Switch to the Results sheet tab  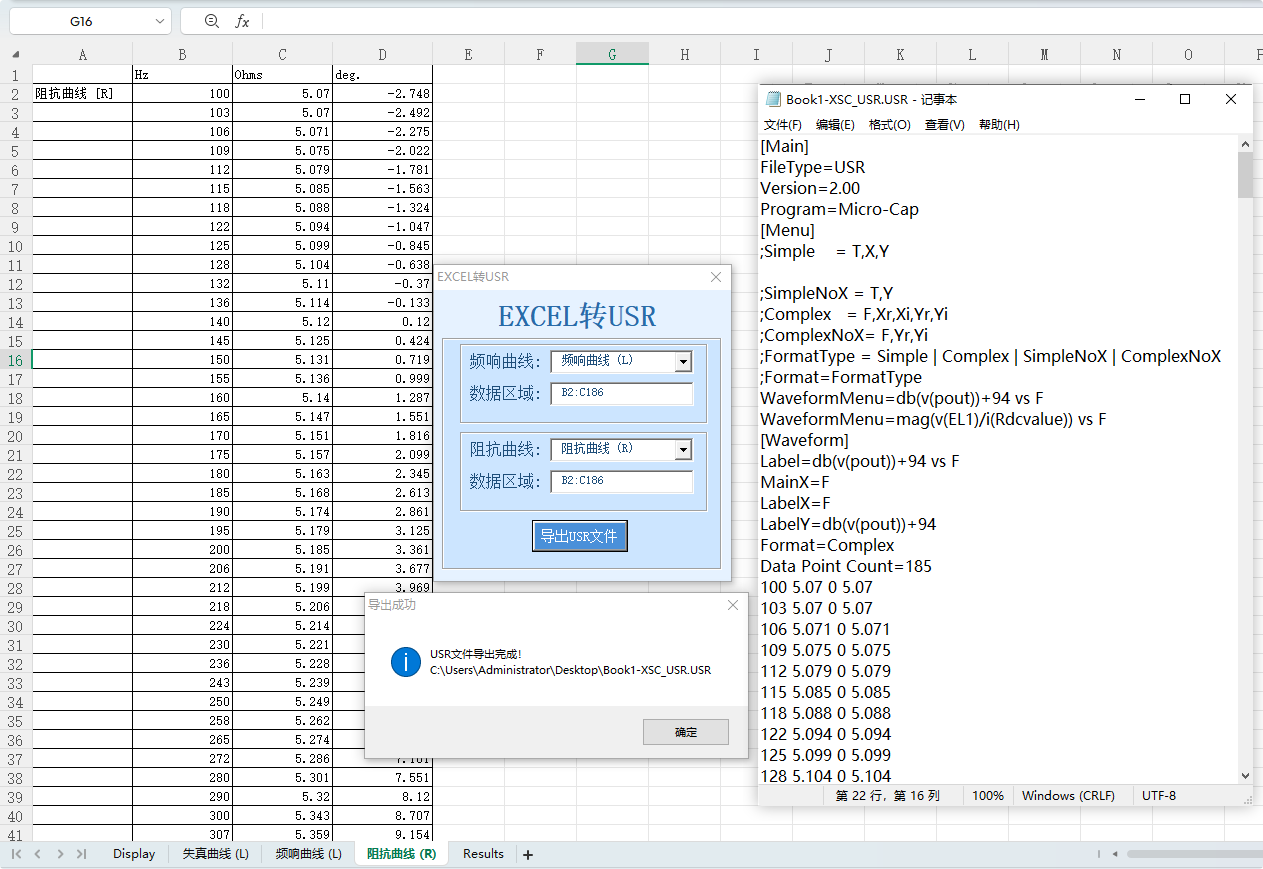[483, 854]
